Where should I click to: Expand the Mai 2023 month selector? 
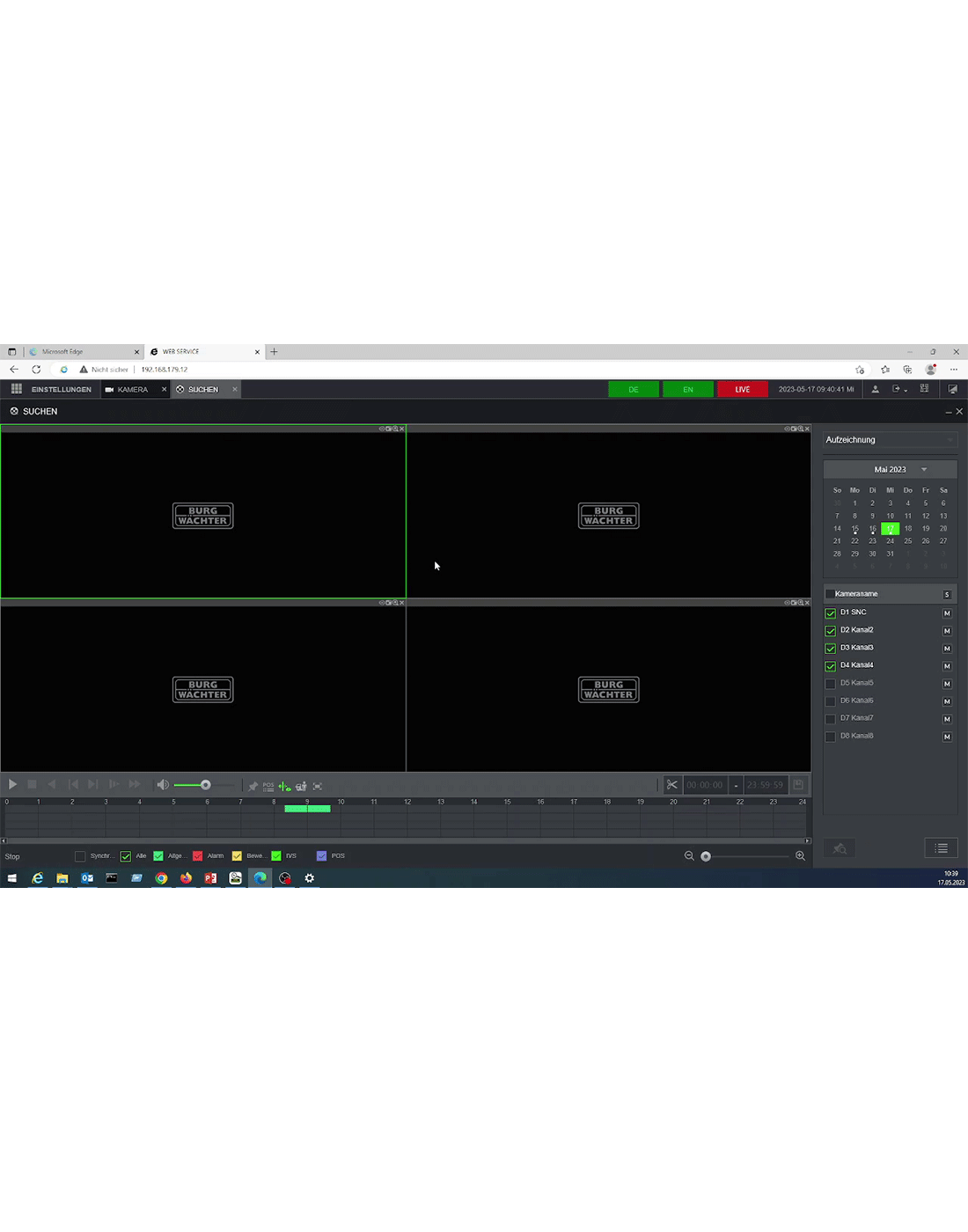click(924, 470)
